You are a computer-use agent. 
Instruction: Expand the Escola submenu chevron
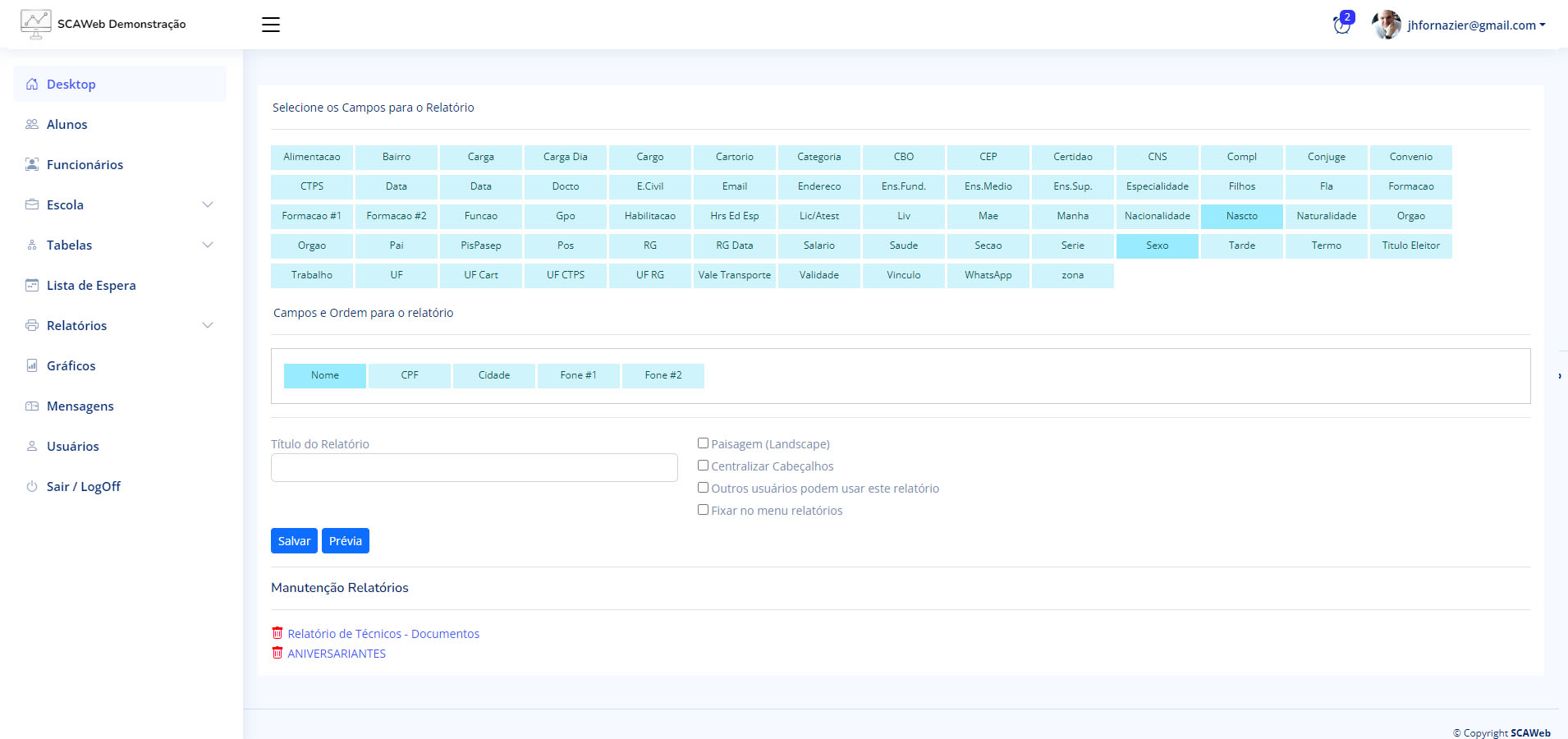point(208,204)
